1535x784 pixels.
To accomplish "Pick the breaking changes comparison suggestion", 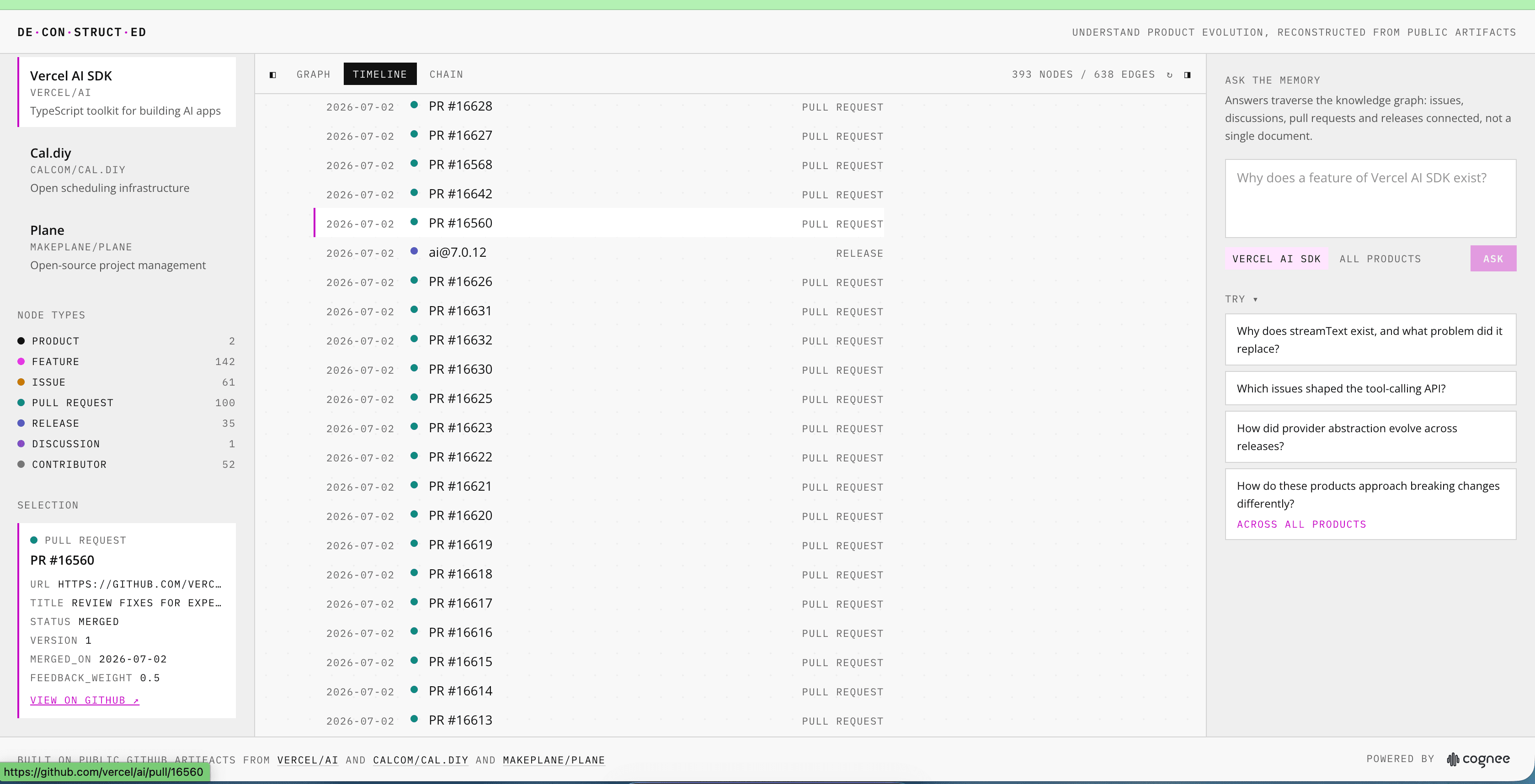I will (1370, 504).
